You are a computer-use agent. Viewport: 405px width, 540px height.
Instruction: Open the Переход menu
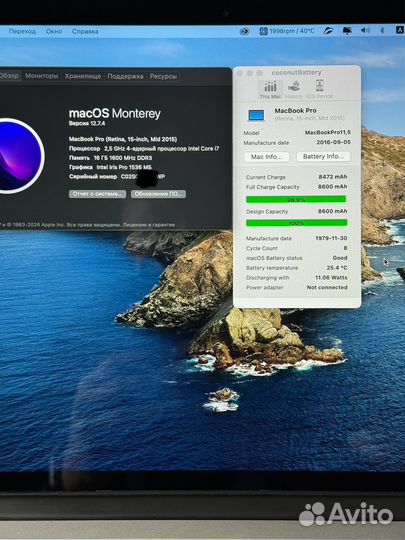[x=22, y=31]
